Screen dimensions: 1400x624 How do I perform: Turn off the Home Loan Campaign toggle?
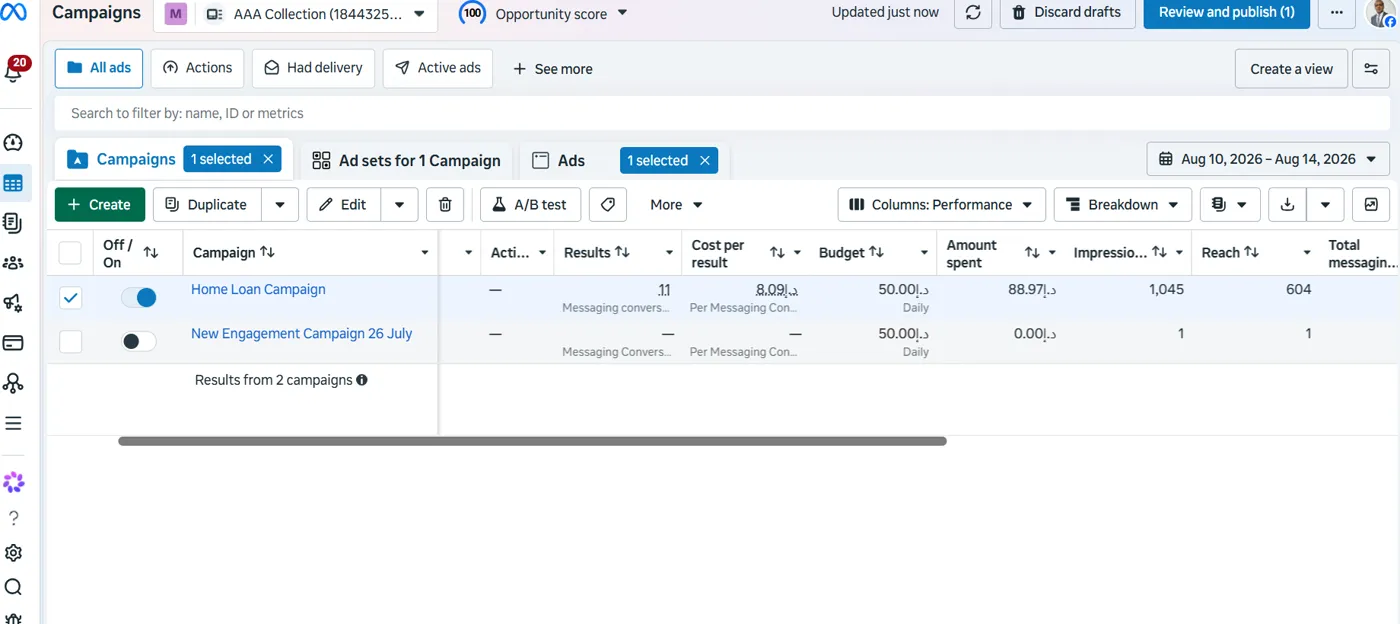coord(139,297)
